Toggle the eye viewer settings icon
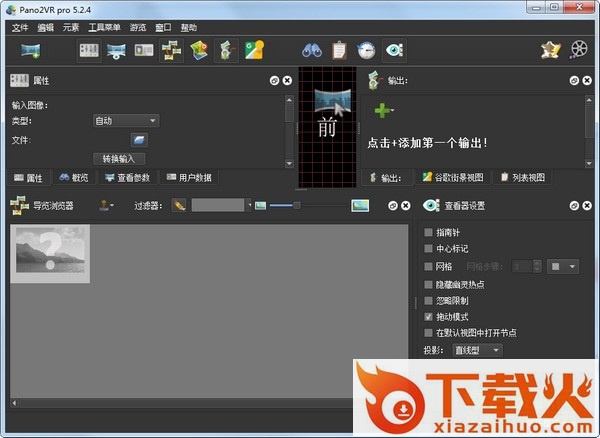The image size is (600, 438). point(395,50)
